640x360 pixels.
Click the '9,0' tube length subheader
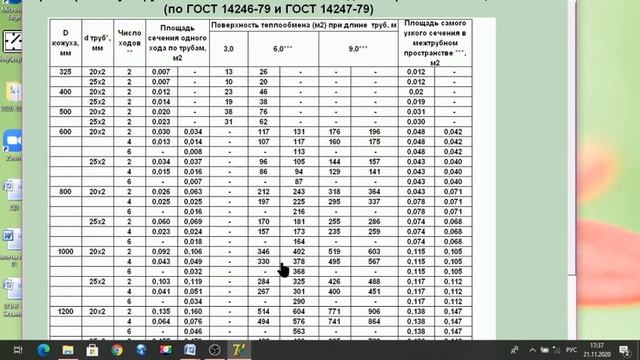click(x=358, y=49)
